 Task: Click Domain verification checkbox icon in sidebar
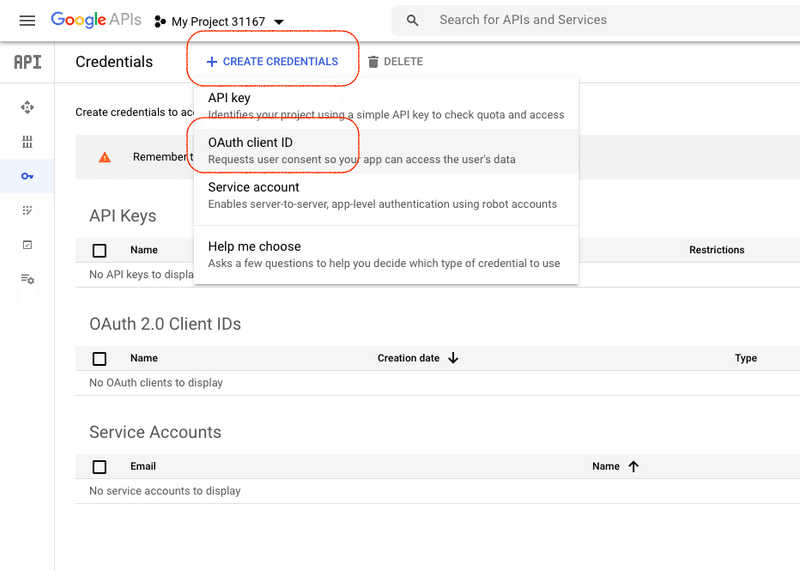pyautogui.click(x=27, y=244)
